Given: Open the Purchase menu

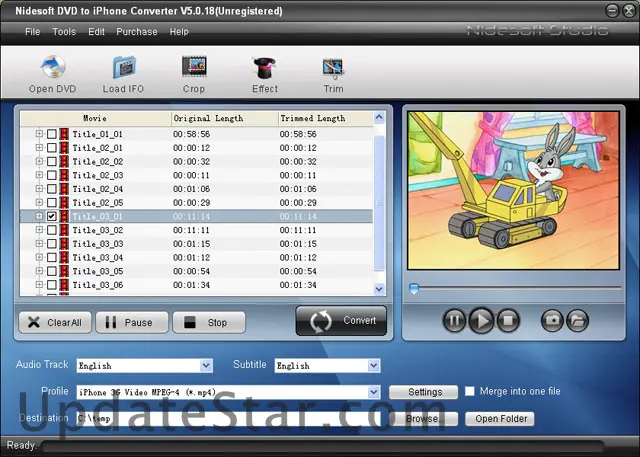Looking at the screenshot, I should coord(137,32).
